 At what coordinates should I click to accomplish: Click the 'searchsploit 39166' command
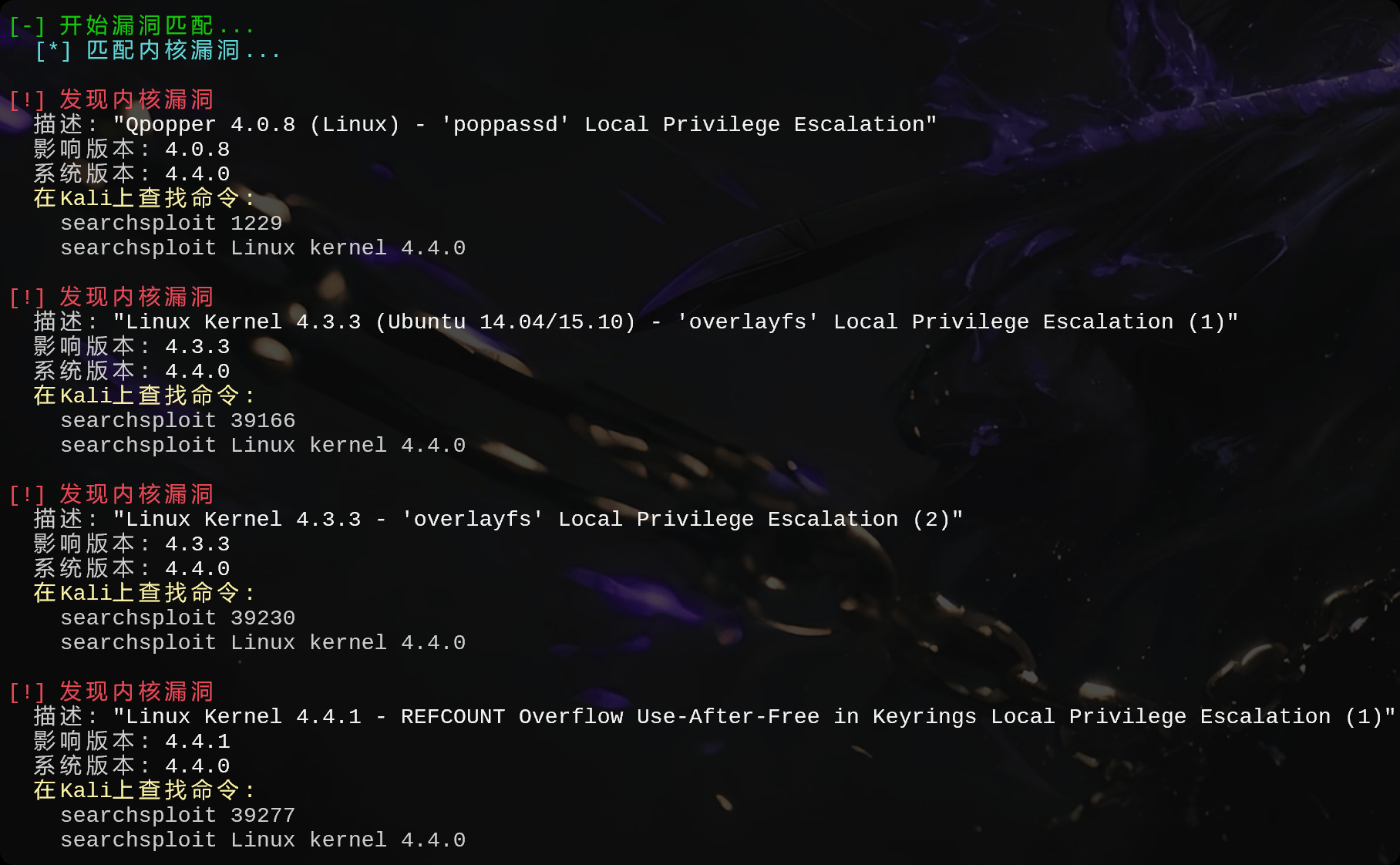coord(178,420)
